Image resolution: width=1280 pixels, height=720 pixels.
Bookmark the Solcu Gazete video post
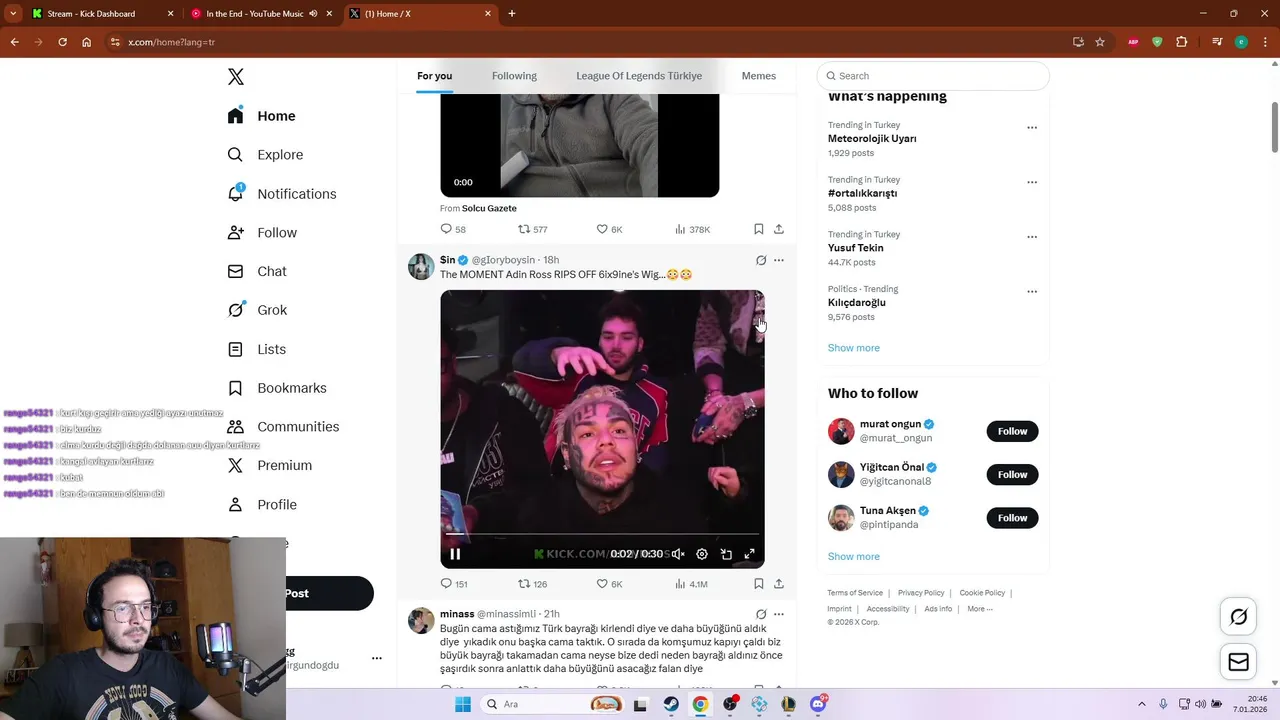[758, 229]
